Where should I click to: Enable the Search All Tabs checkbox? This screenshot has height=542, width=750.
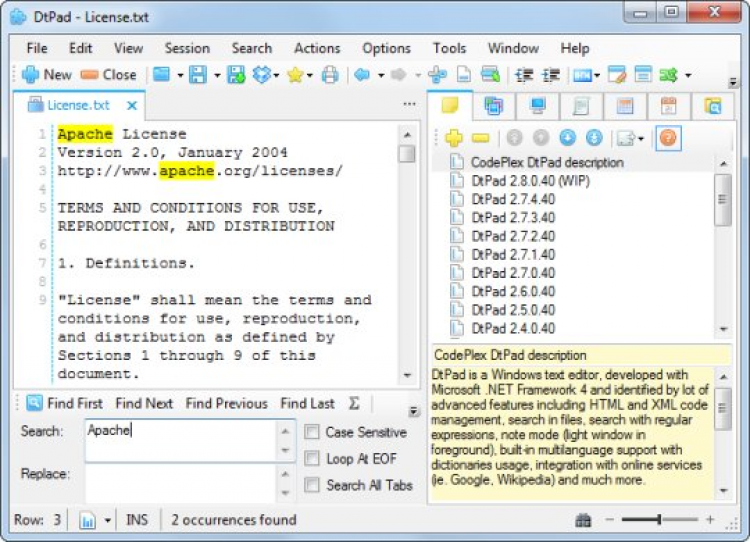pos(312,485)
